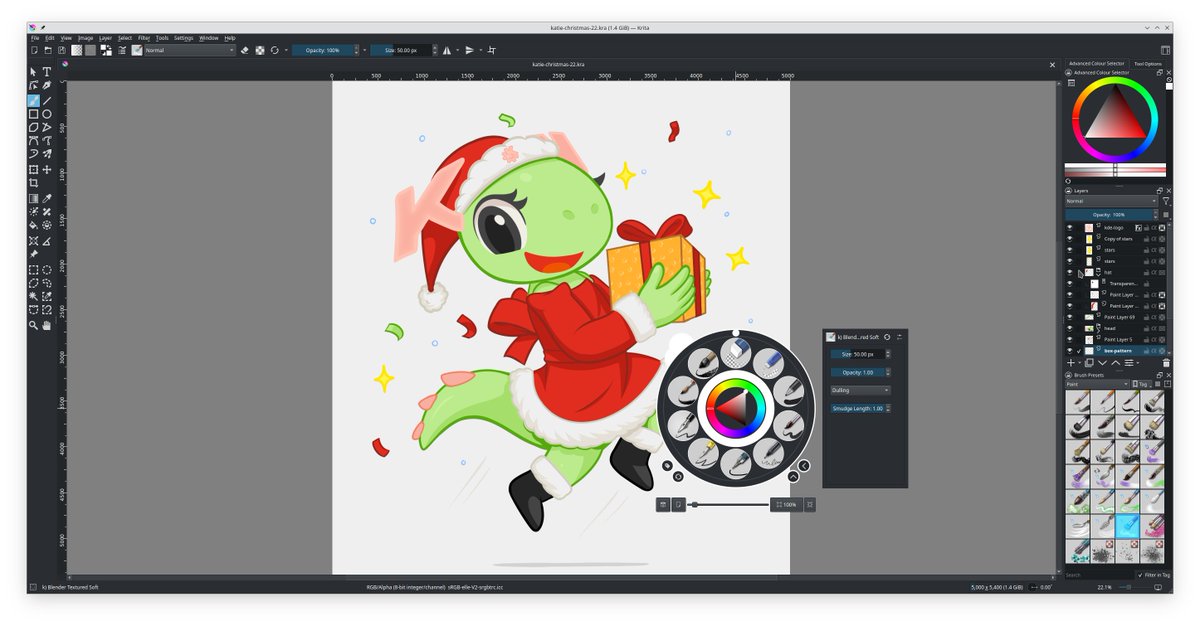Select the Elliptical Selection tool
1200x626 pixels.
(47, 270)
